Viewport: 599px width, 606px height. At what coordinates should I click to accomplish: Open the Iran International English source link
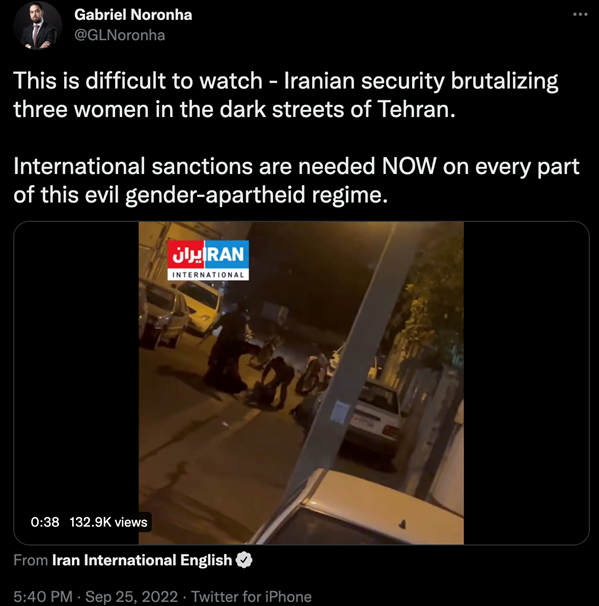(x=142, y=560)
